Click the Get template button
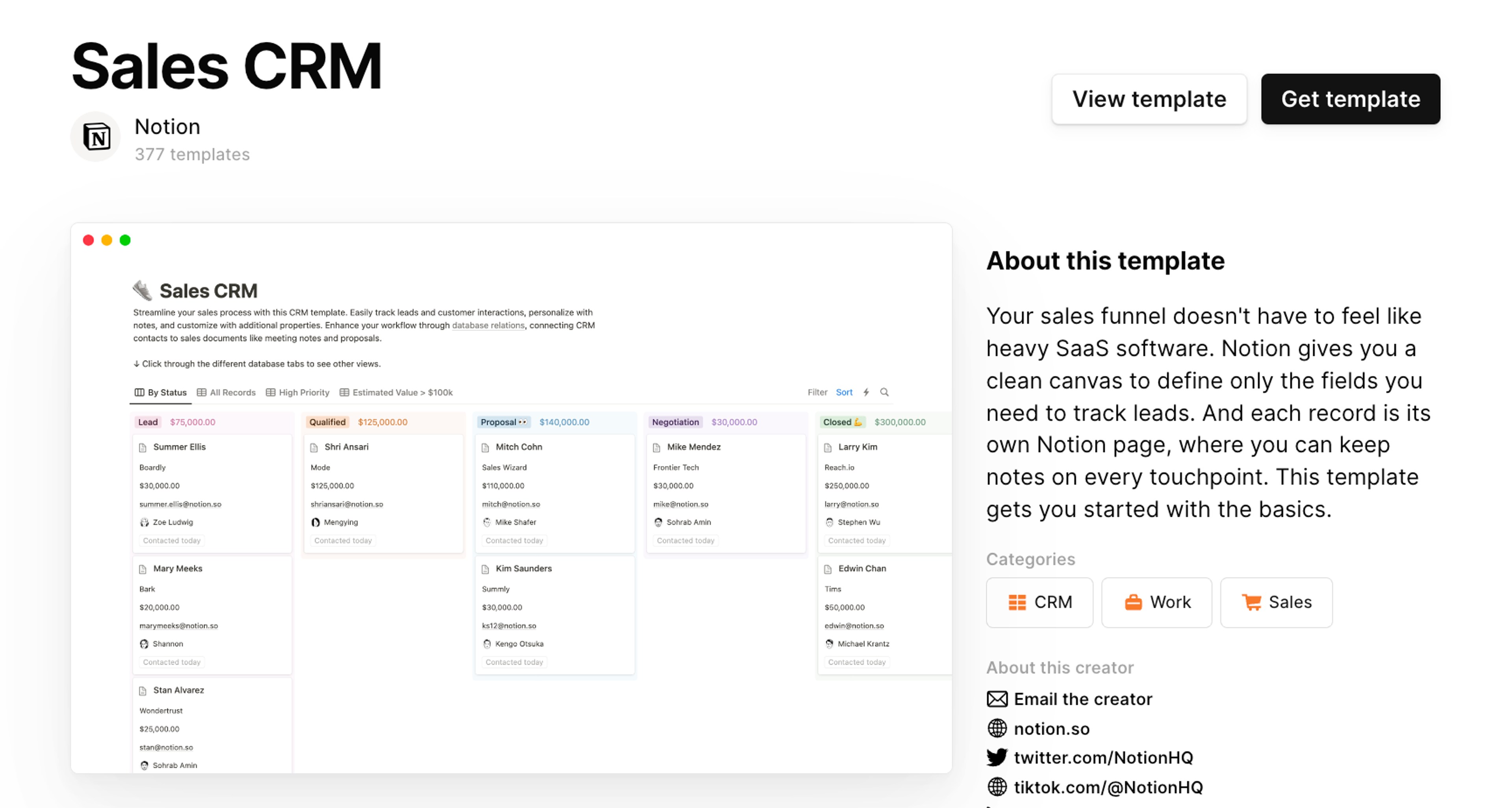 (1350, 98)
